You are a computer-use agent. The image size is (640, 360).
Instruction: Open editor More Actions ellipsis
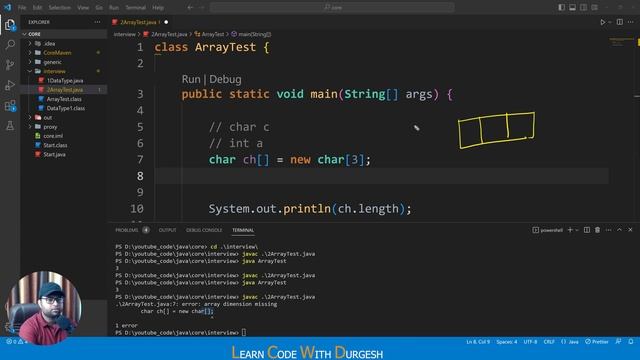pos(631,22)
